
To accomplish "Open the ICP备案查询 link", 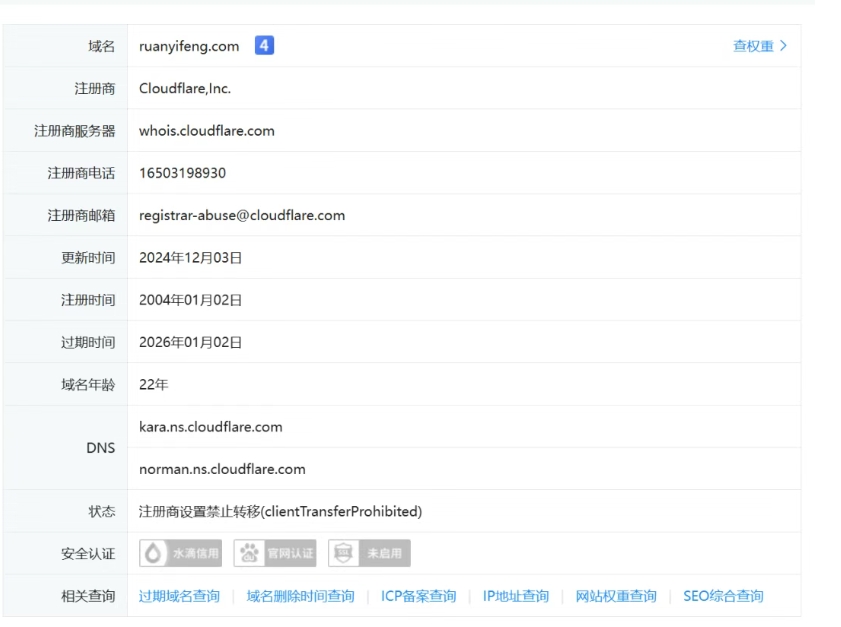I will pyautogui.click(x=418, y=596).
